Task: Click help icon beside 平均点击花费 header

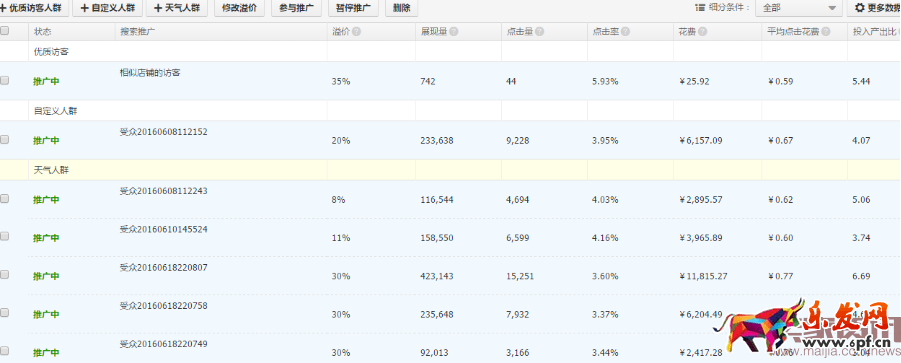Action: pyautogui.click(x=826, y=32)
